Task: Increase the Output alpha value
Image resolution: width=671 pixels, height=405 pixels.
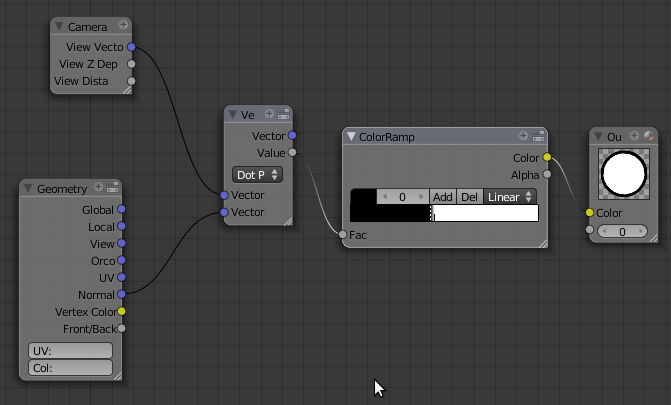Action: (x=641, y=231)
